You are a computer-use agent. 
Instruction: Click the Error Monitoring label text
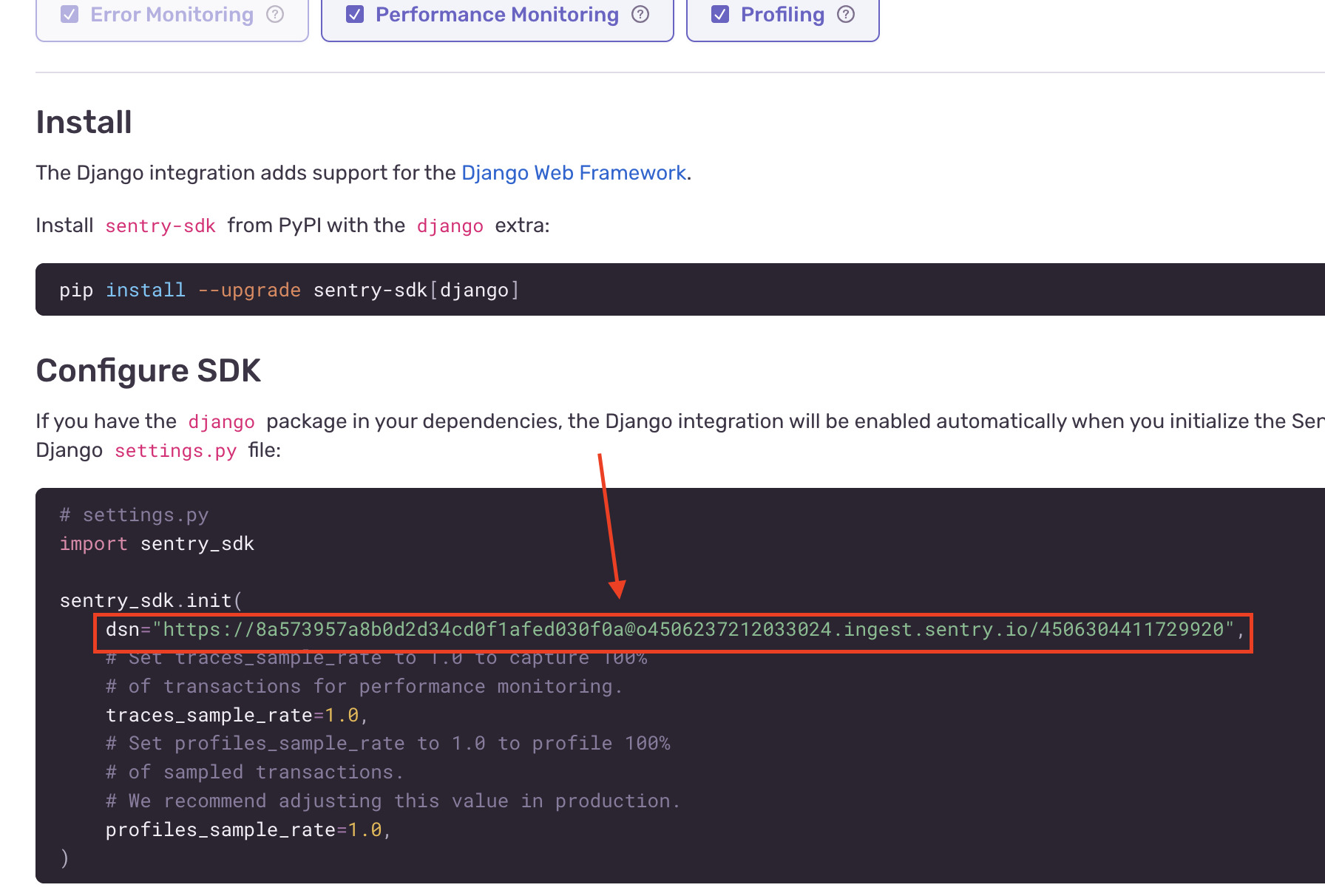pos(172,15)
